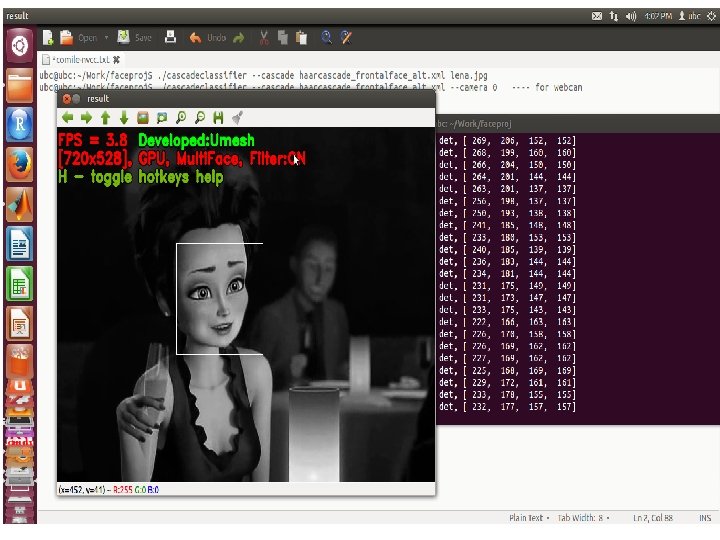The width and height of the screenshot is (720, 540).
Task: Click the clock showing 1:07 PM
Action: pyautogui.click(x=658, y=16)
